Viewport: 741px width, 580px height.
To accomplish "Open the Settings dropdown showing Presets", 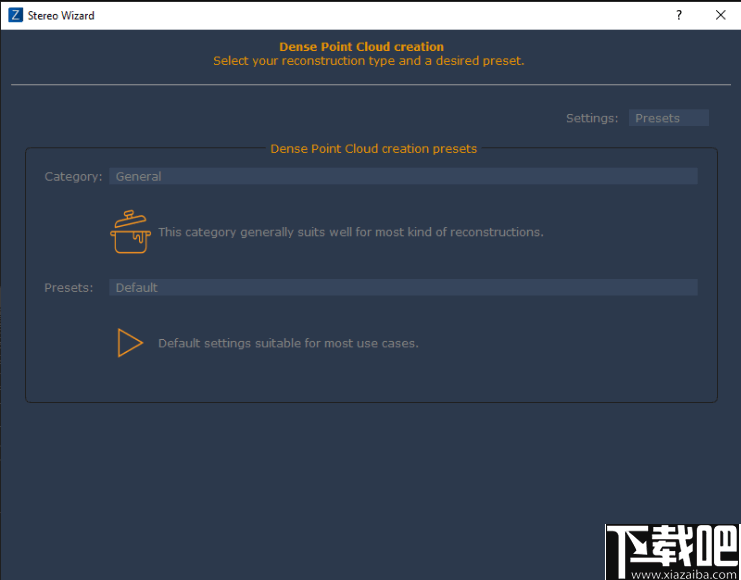I will 668,118.
